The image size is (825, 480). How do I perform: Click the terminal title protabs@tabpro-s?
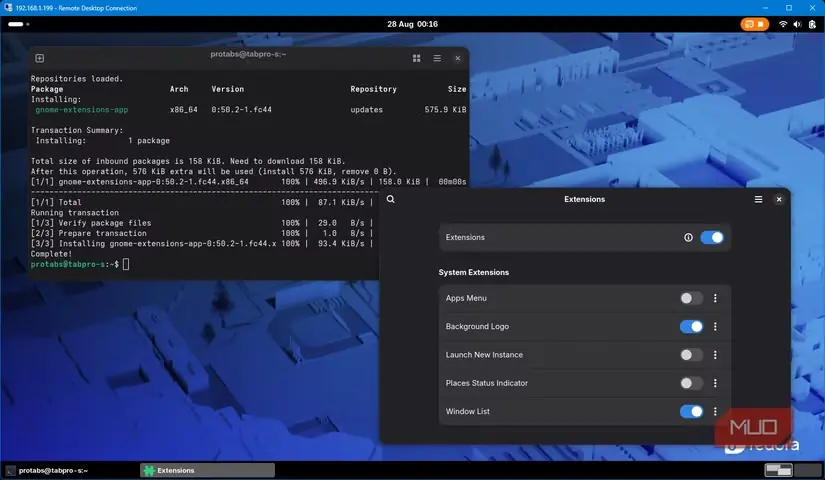(x=248, y=54)
